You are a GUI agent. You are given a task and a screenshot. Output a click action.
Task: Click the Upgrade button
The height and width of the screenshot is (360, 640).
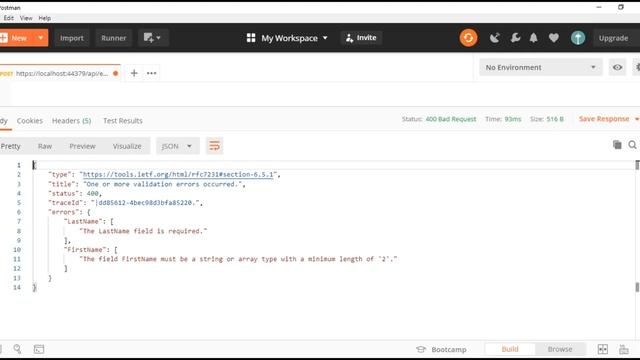coord(613,38)
